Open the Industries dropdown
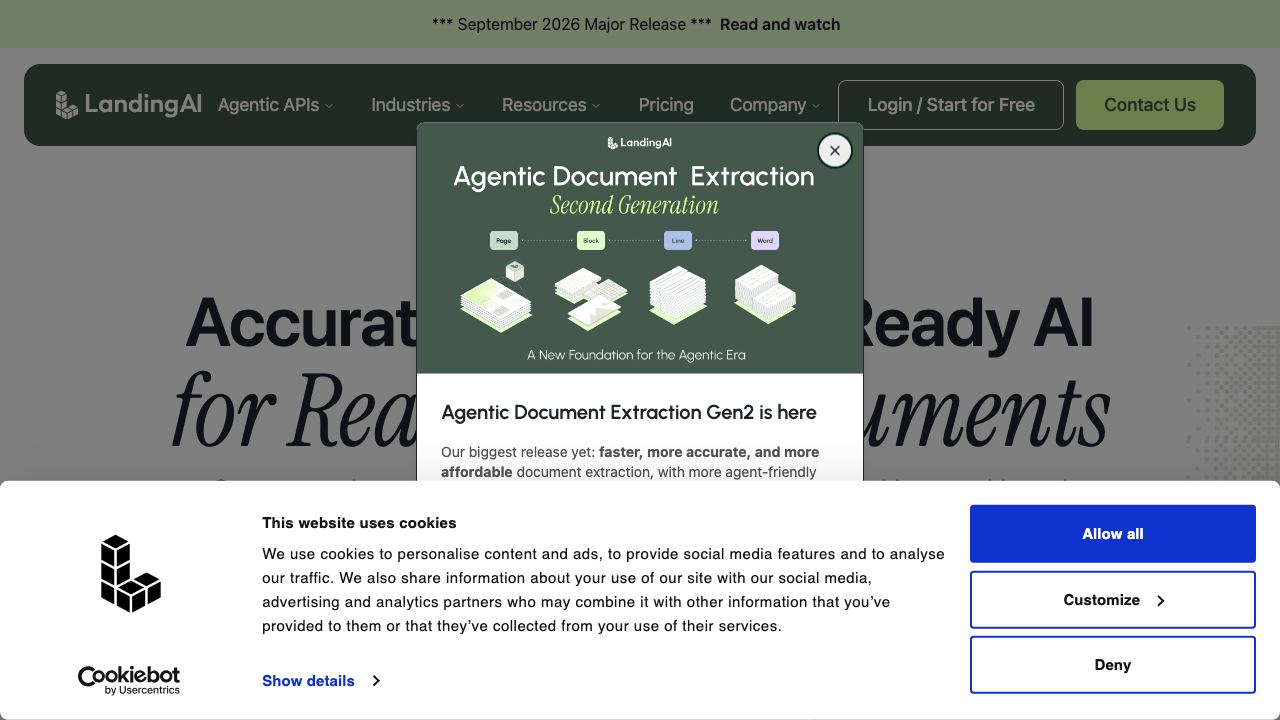The height and width of the screenshot is (720, 1280). [x=418, y=105]
